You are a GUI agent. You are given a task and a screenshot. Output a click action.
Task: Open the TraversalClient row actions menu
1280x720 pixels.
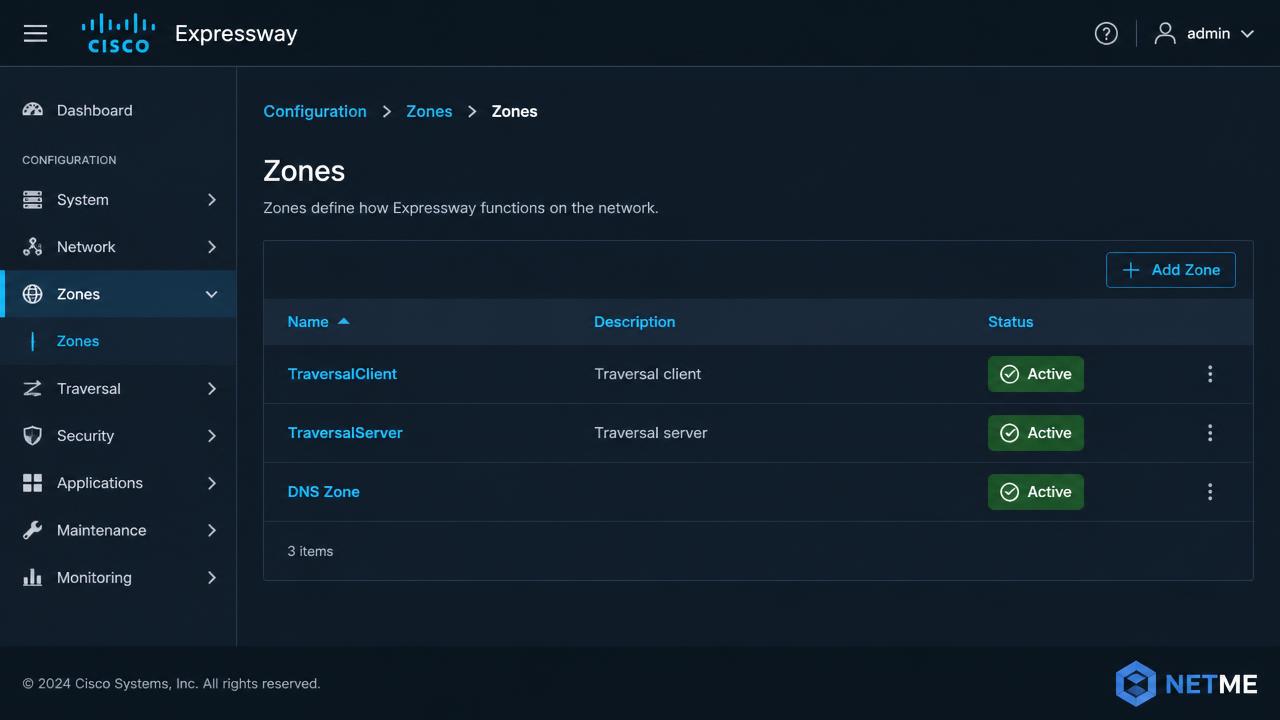coord(1210,374)
